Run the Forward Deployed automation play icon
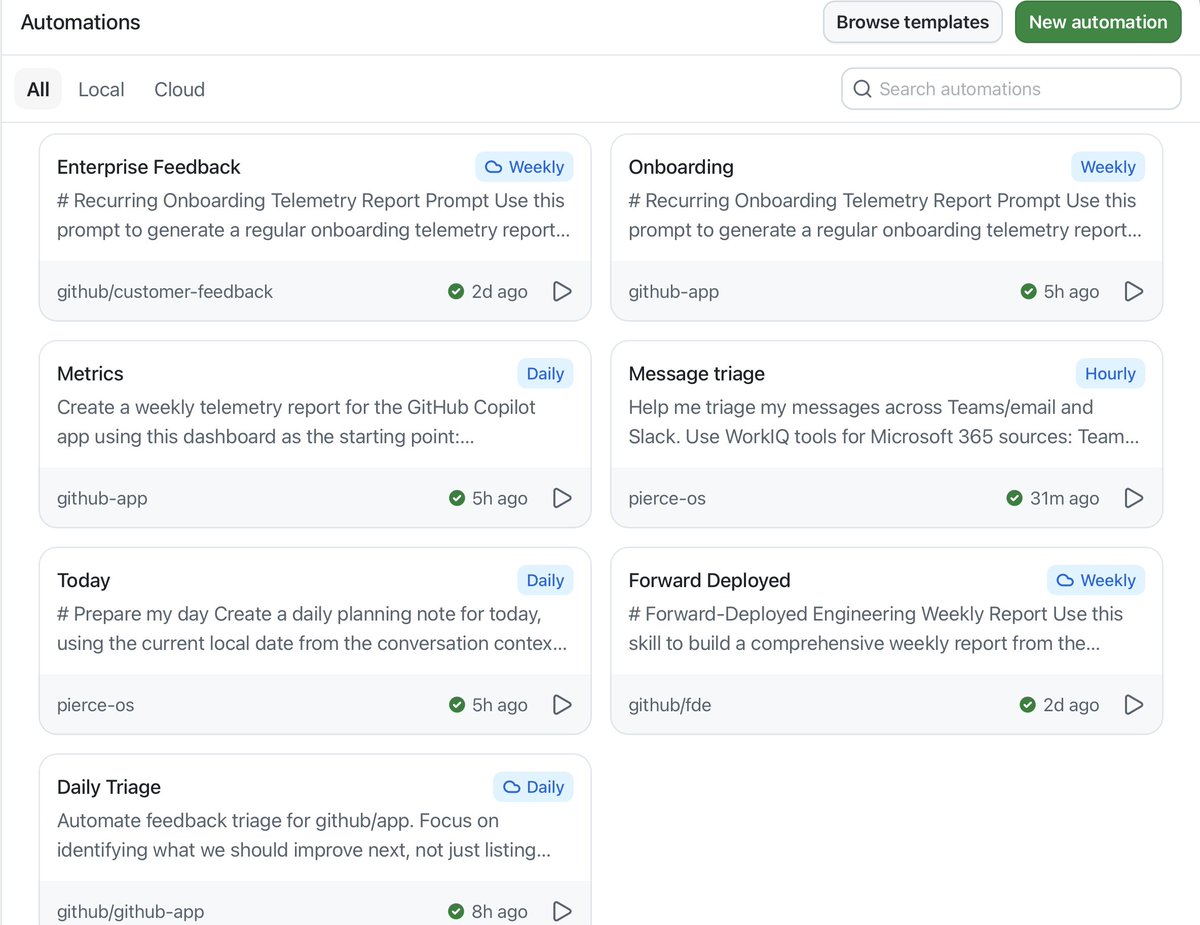 coord(1134,705)
